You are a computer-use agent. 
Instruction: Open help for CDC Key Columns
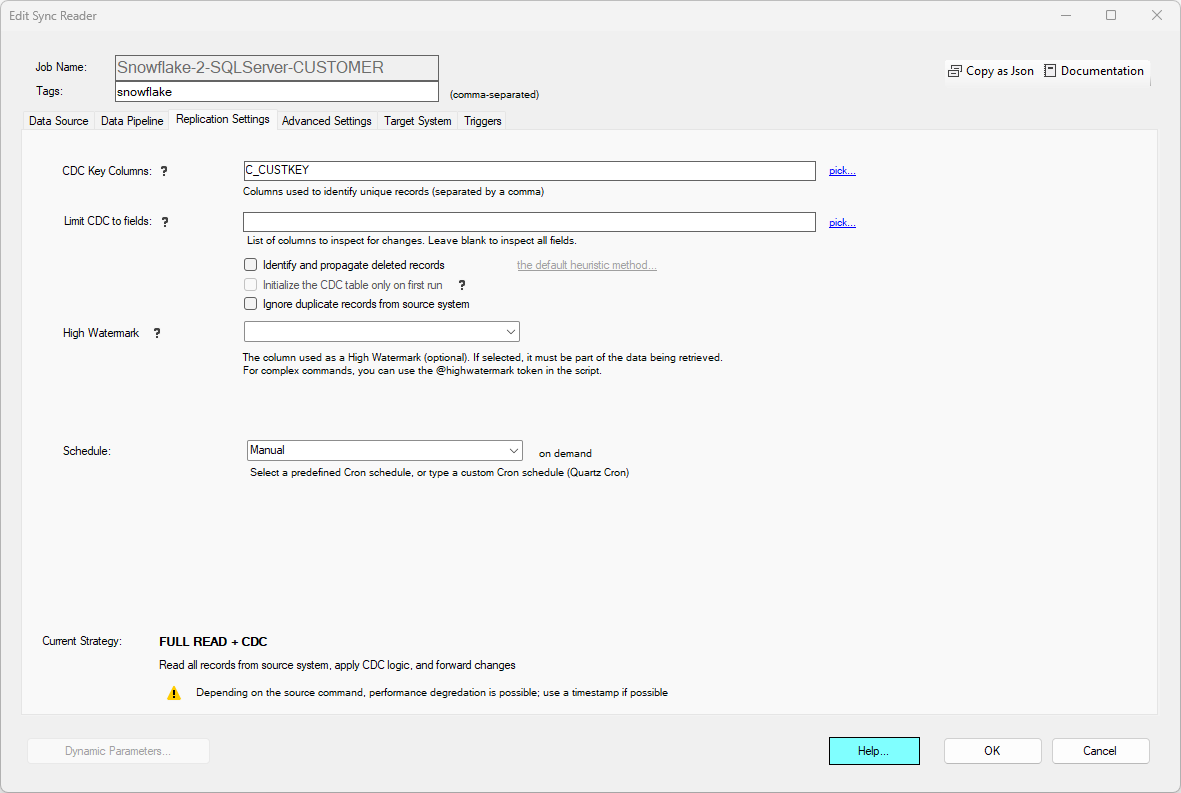(164, 171)
